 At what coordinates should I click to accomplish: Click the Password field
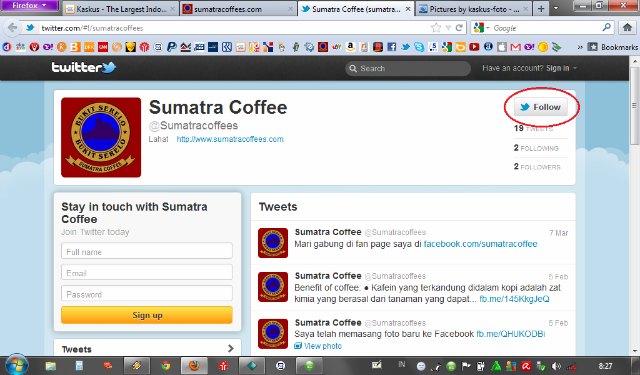147,293
